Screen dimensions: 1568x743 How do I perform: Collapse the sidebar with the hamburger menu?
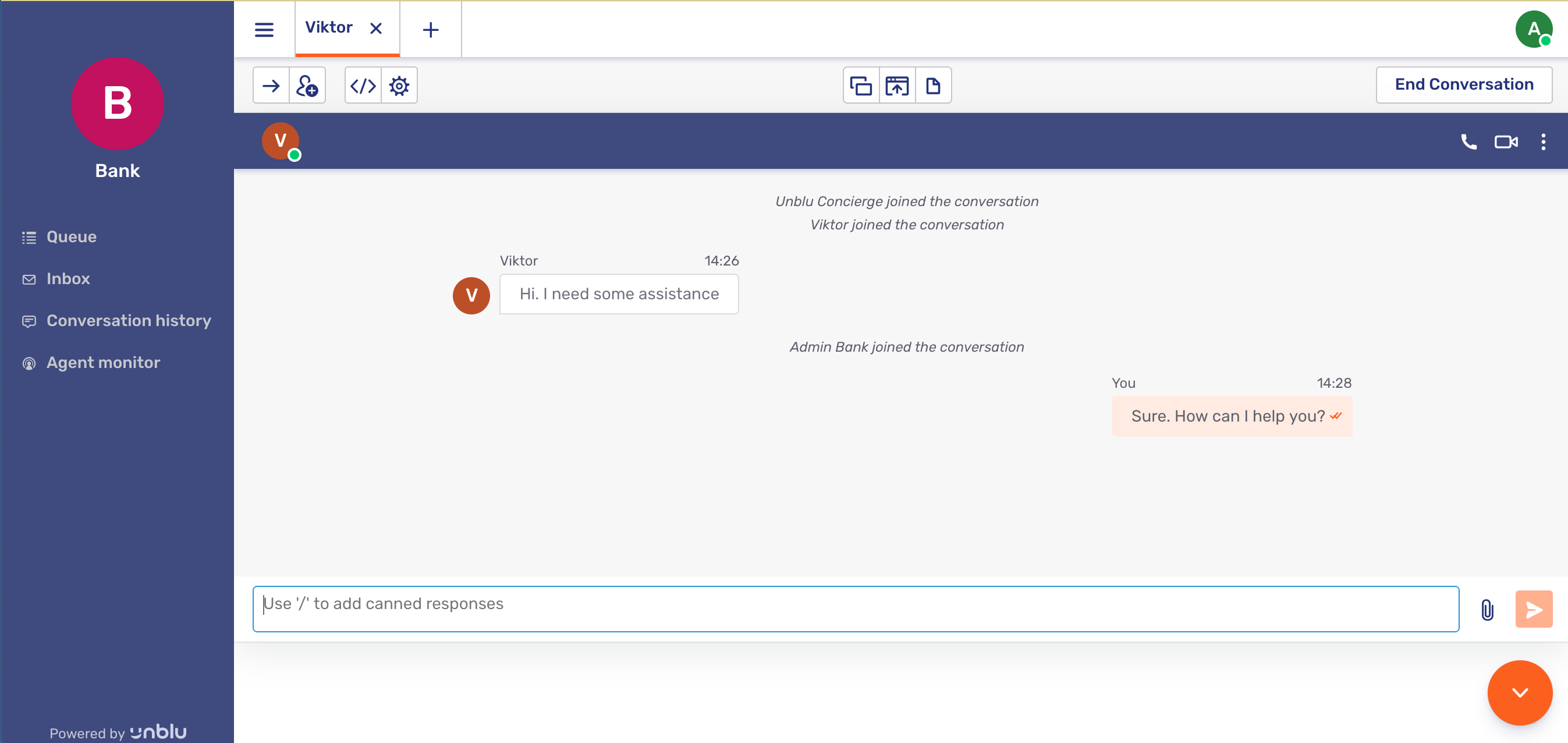click(264, 29)
